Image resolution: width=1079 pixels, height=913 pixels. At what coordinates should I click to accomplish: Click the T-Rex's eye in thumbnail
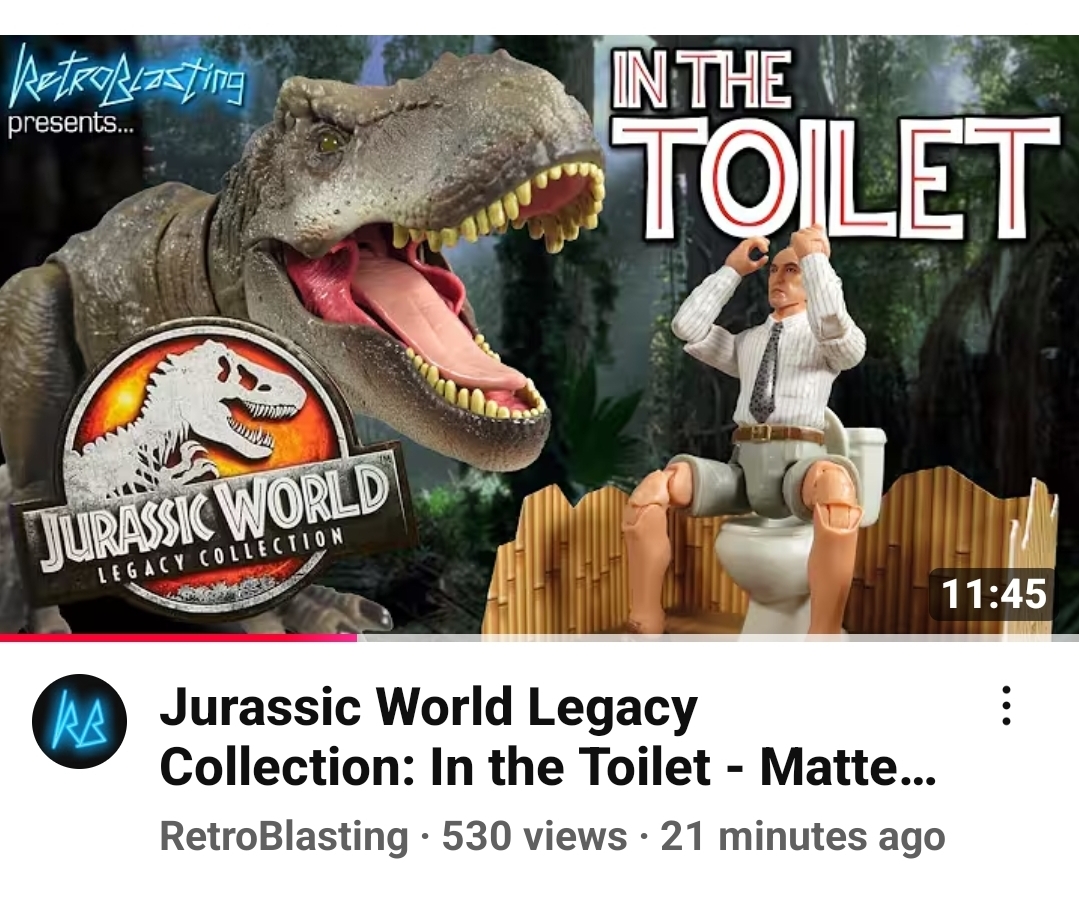(x=330, y=142)
